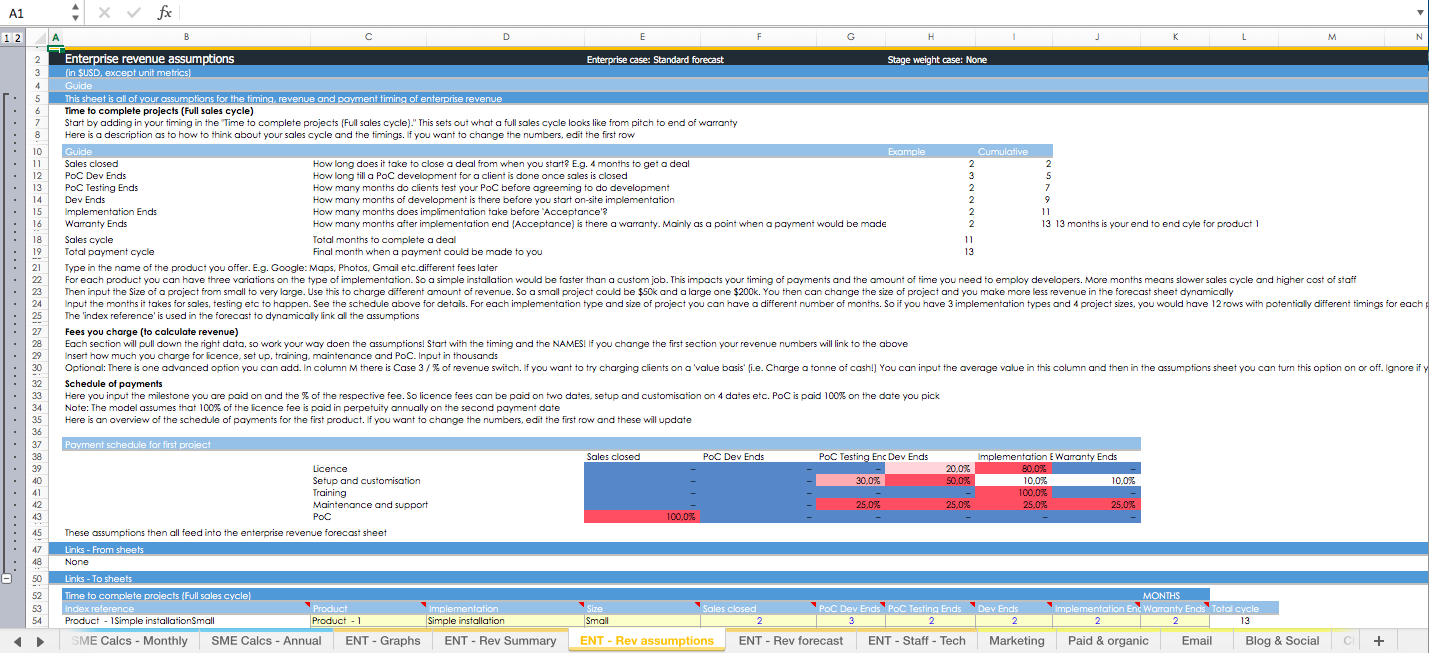Select column M header
This screenshot has height=653, width=1429.
pos(1332,38)
